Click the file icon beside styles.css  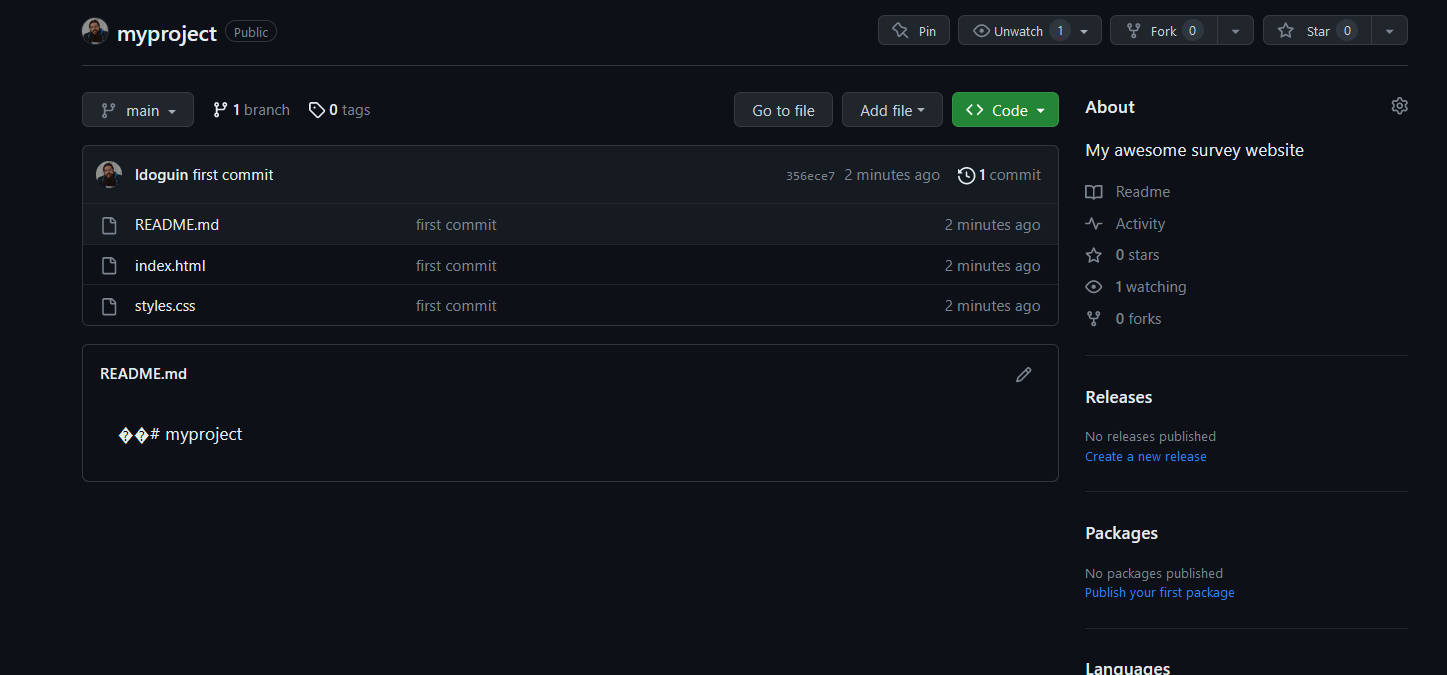tap(110, 306)
